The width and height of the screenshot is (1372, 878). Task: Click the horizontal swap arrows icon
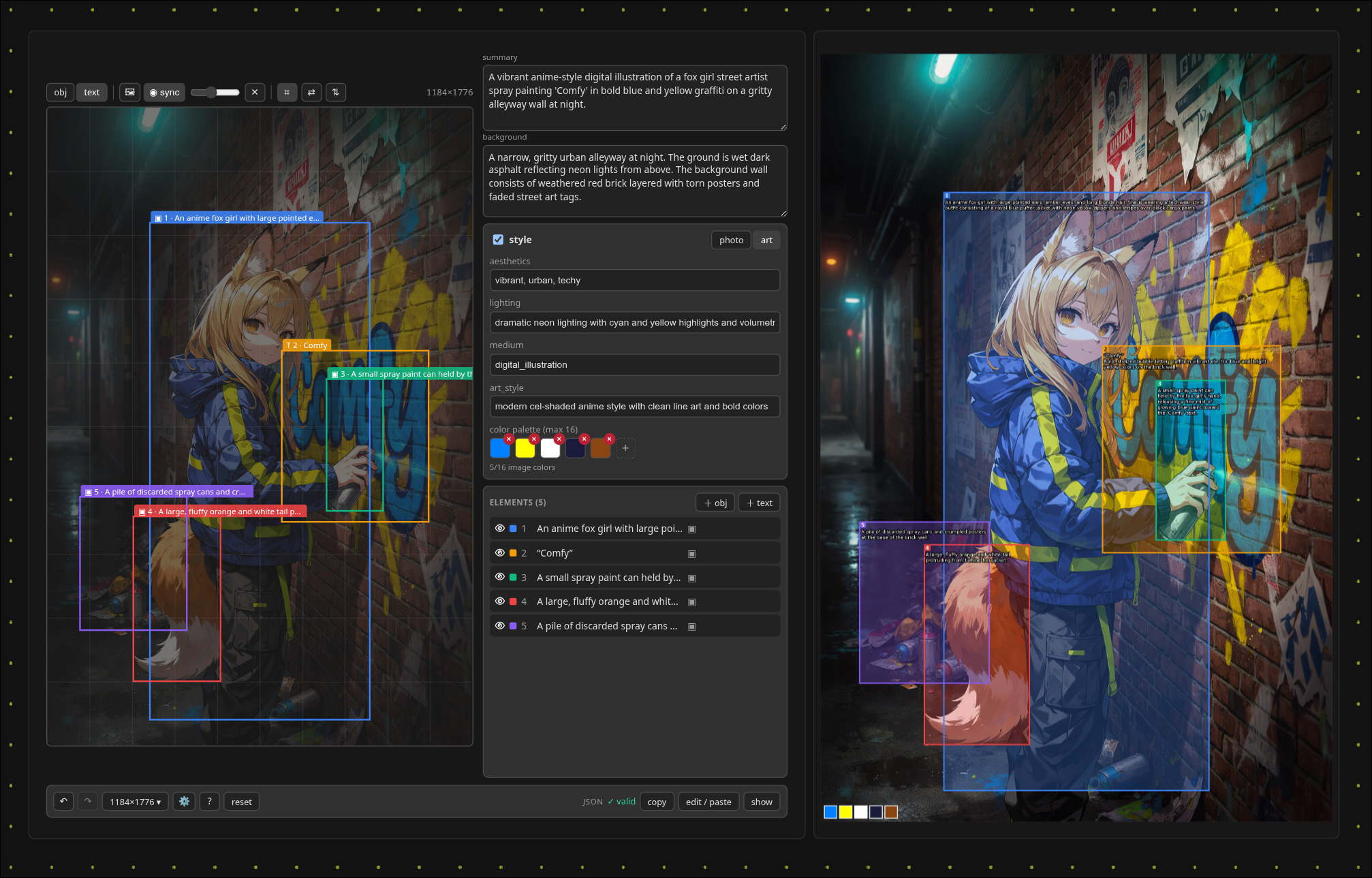(x=311, y=93)
